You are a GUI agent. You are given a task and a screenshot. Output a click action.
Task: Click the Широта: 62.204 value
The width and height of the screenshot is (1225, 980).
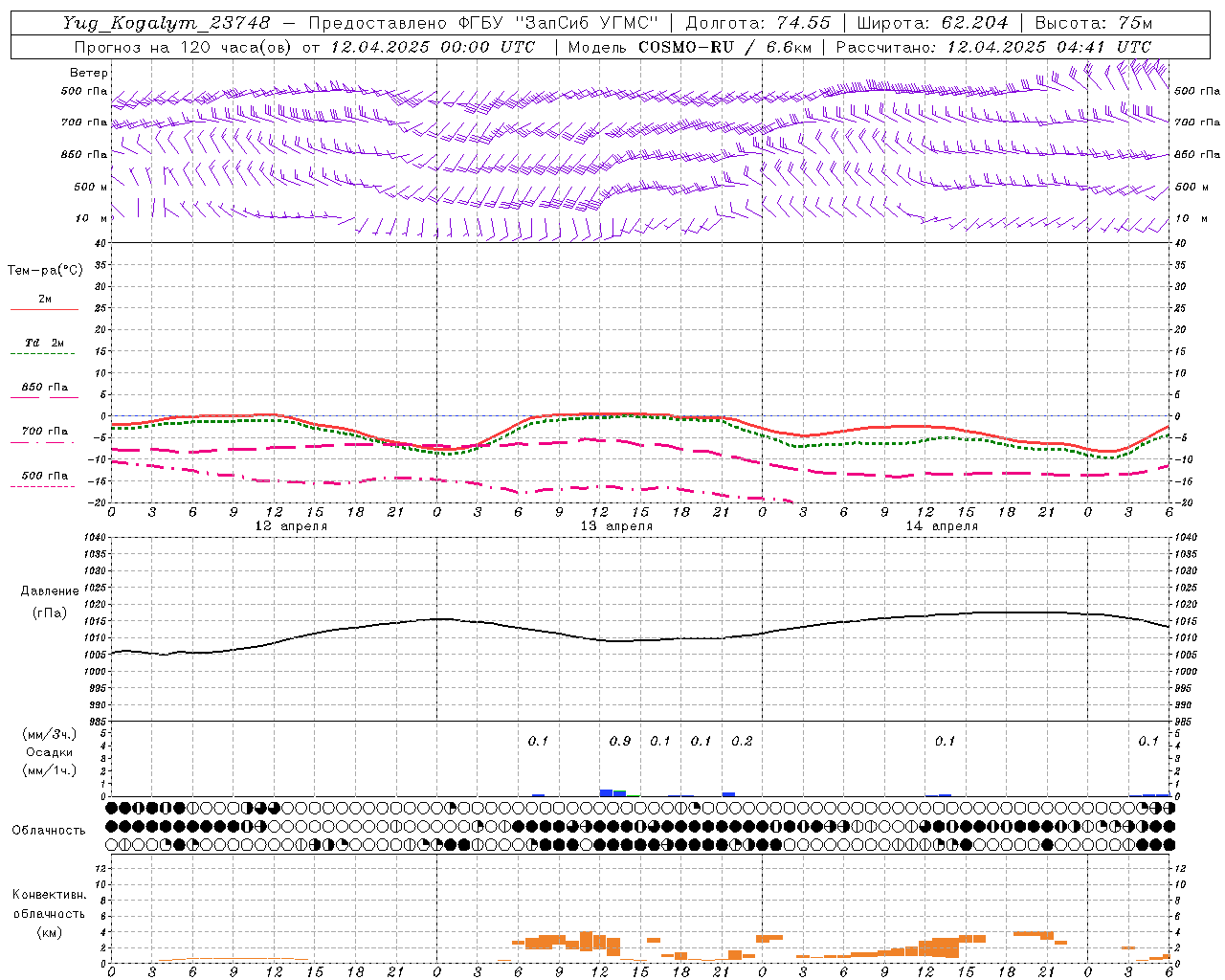932,23
